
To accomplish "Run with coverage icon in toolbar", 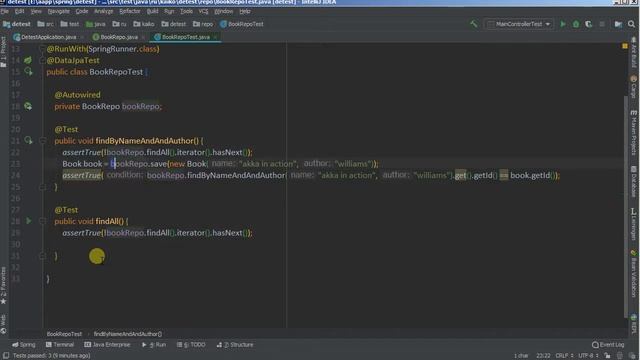I will pos(588,24).
